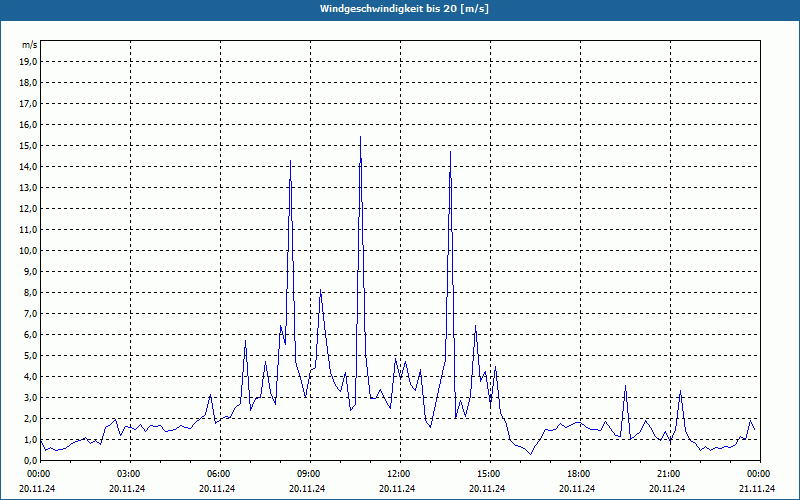Select the 19,0 y-axis value

point(28,62)
